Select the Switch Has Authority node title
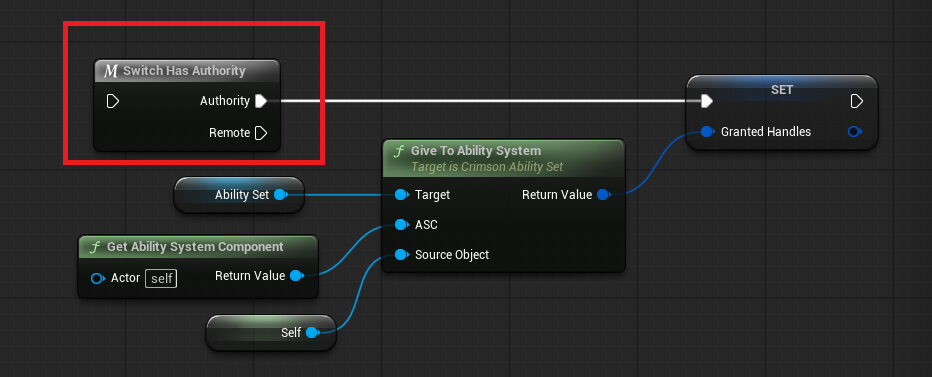The width and height of the screenshot is (932, 377). 184,71
